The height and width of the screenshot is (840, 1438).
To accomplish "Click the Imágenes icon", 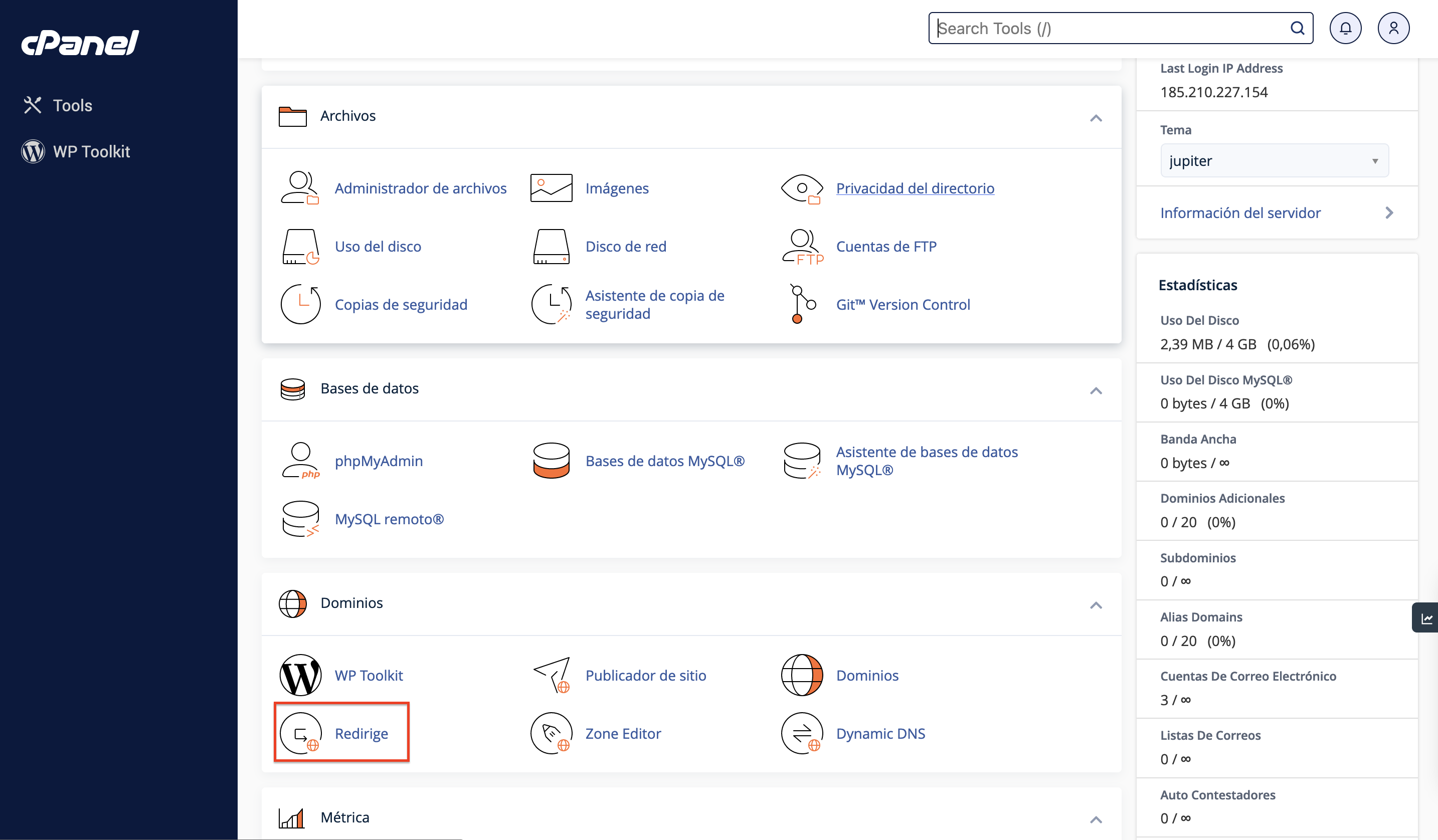I will tap(551, 188).
